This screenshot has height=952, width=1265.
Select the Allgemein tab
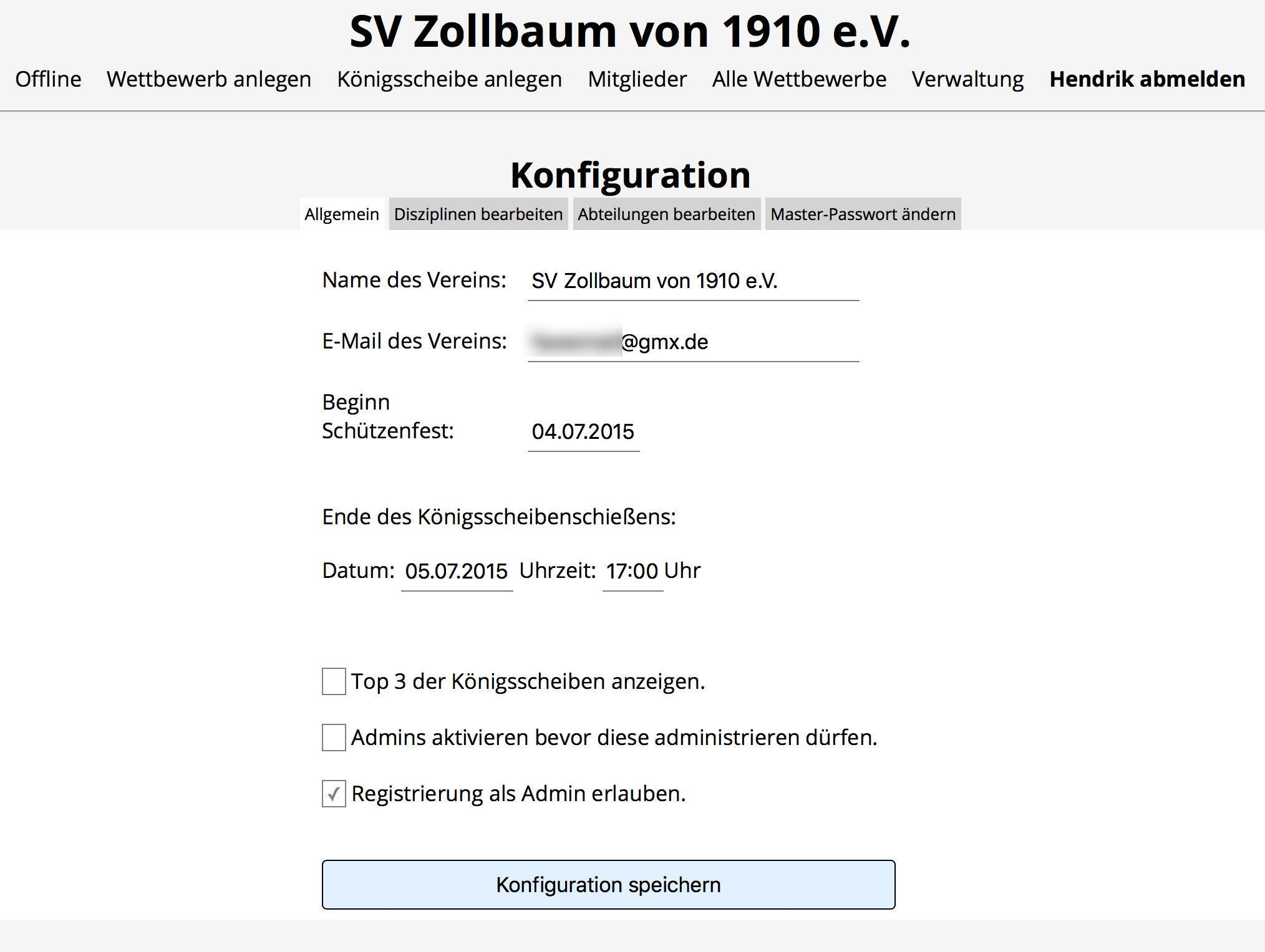click(342, 214)
